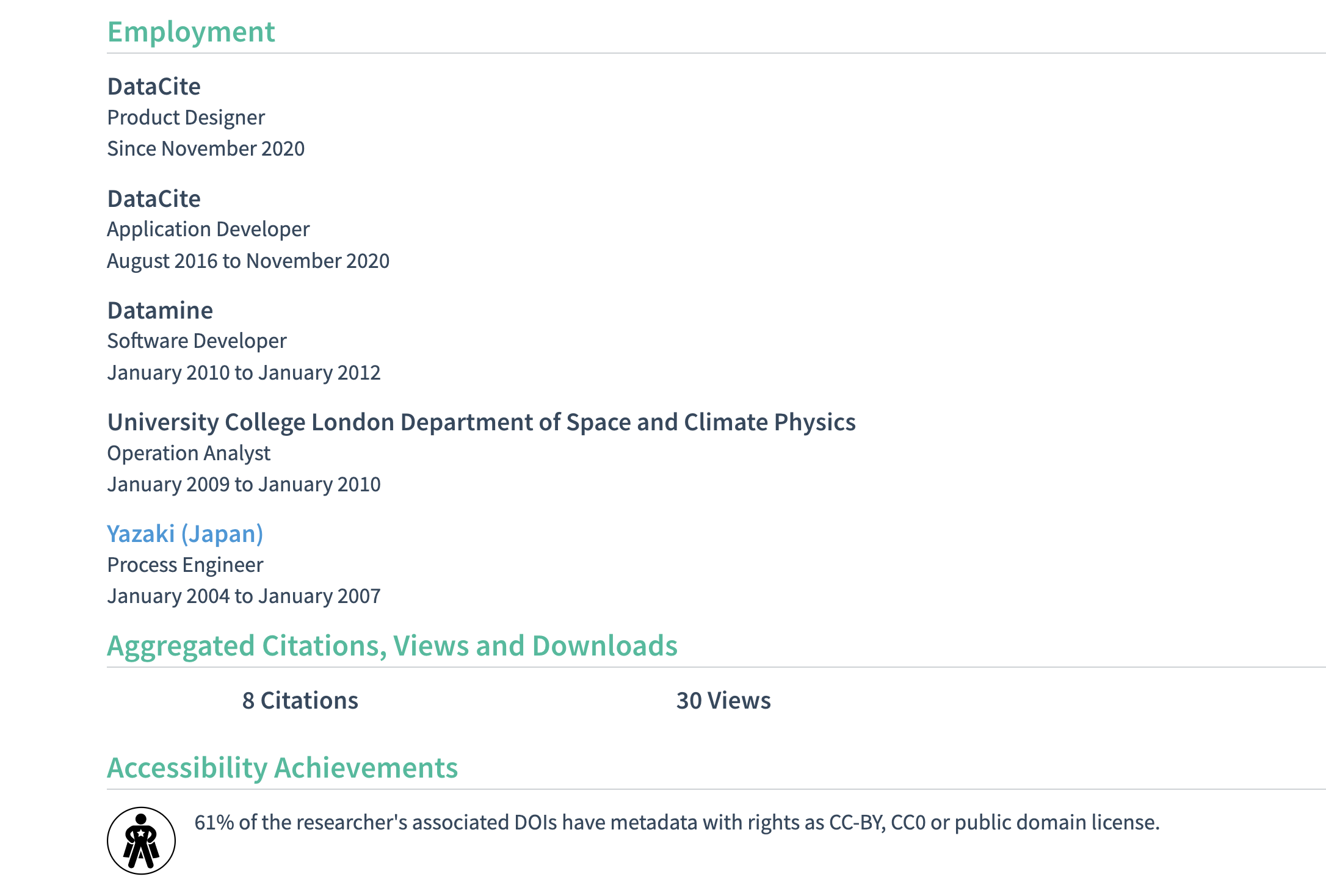Click August 2016 to November 2020 dates
The width and height of the screenshot is (1326, 896).
tap(248, 261)
